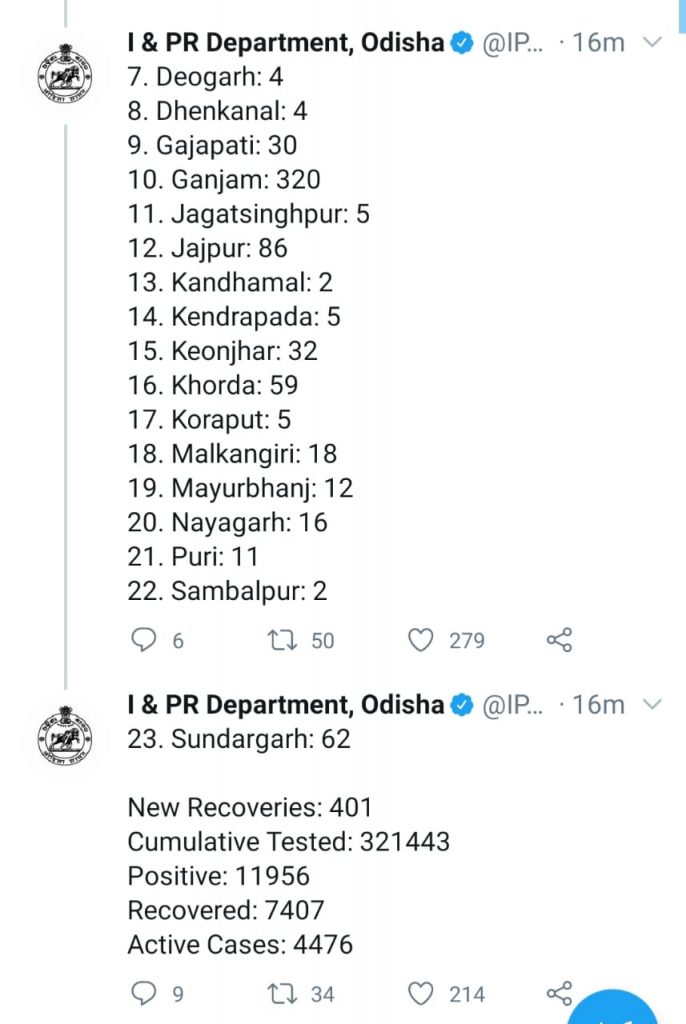Open more options chevron on second tweet

[652, 704]
